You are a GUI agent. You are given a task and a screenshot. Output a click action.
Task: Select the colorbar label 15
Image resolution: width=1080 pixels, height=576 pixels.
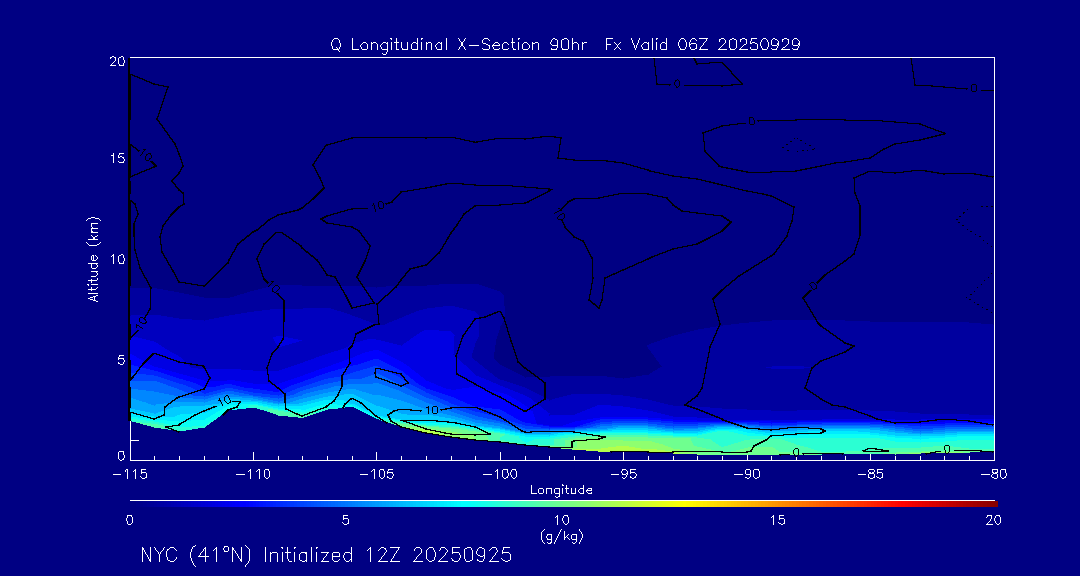pos(778,520)
